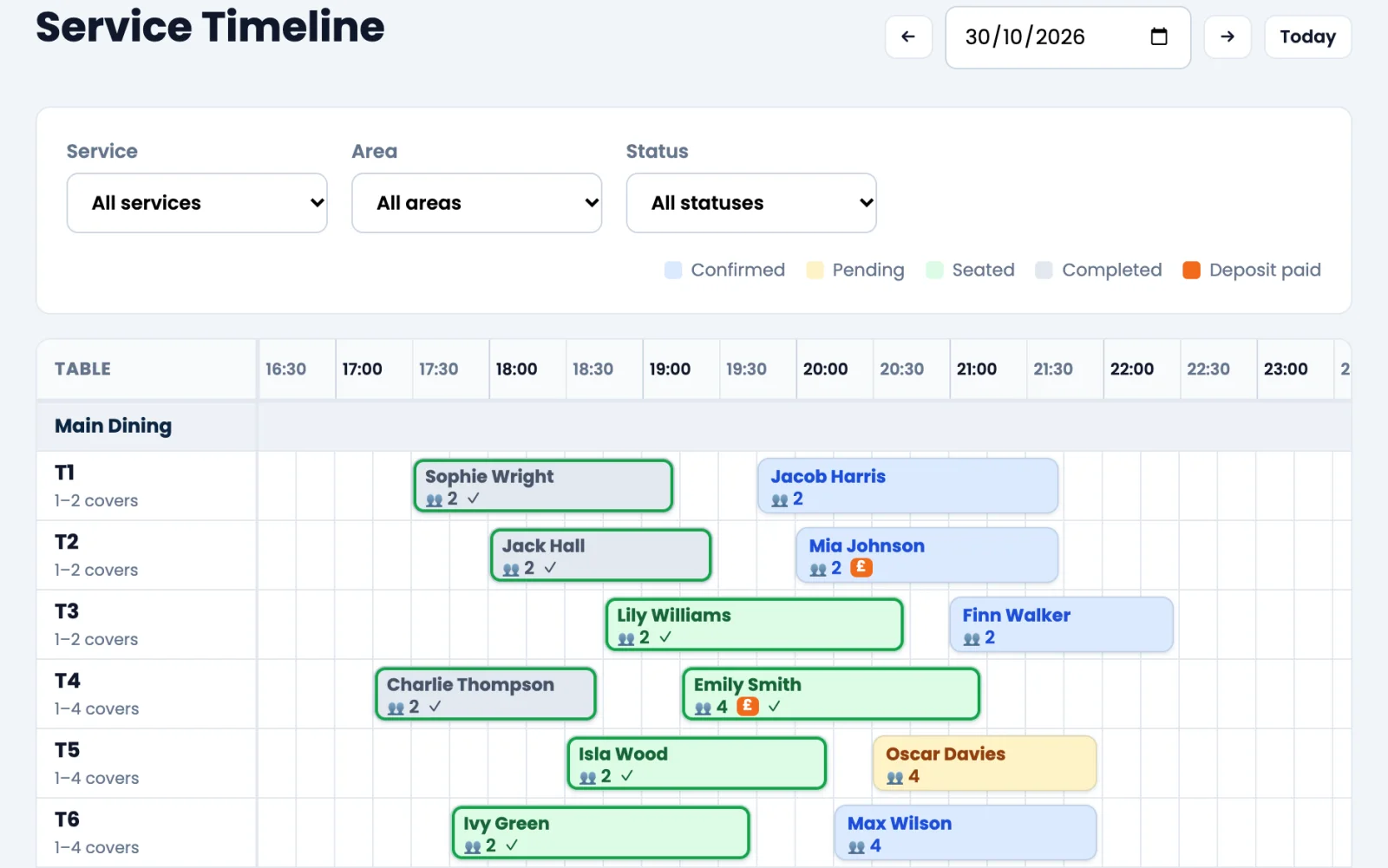
Task: Click the Seated legend swatch
Action: coord(934,270)
